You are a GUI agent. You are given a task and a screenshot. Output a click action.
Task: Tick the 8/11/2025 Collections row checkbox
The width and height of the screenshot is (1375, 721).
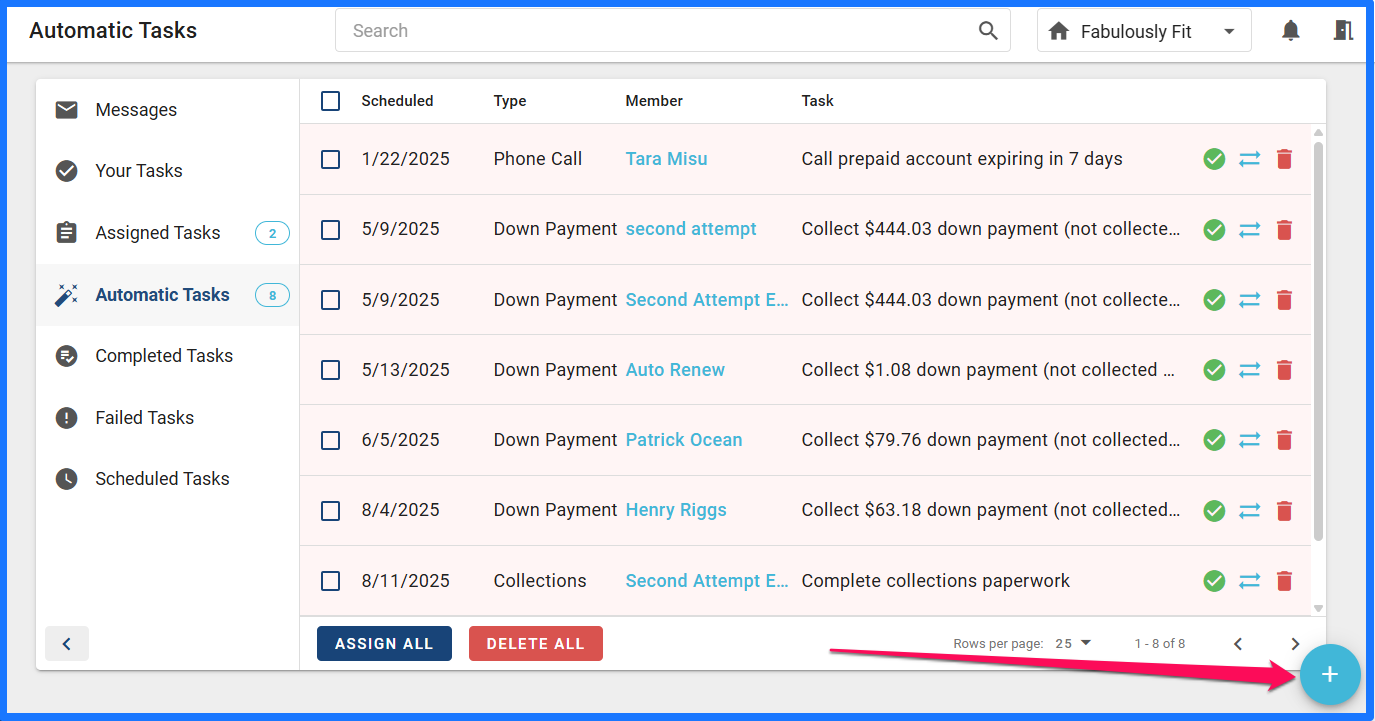point(331,581)
